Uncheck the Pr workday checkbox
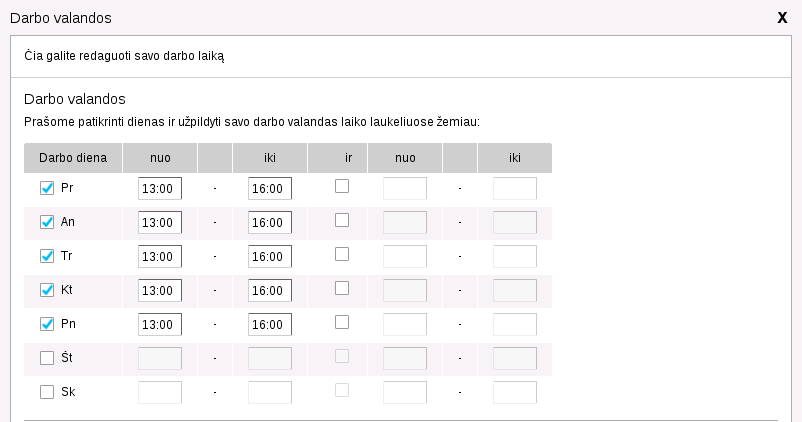This screenshot has height=422, width=802. coord(47,188)
